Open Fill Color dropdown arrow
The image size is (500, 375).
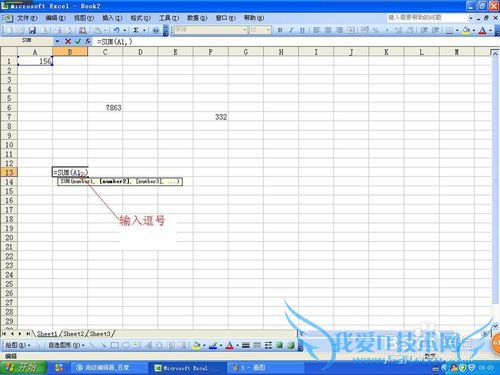474,30
